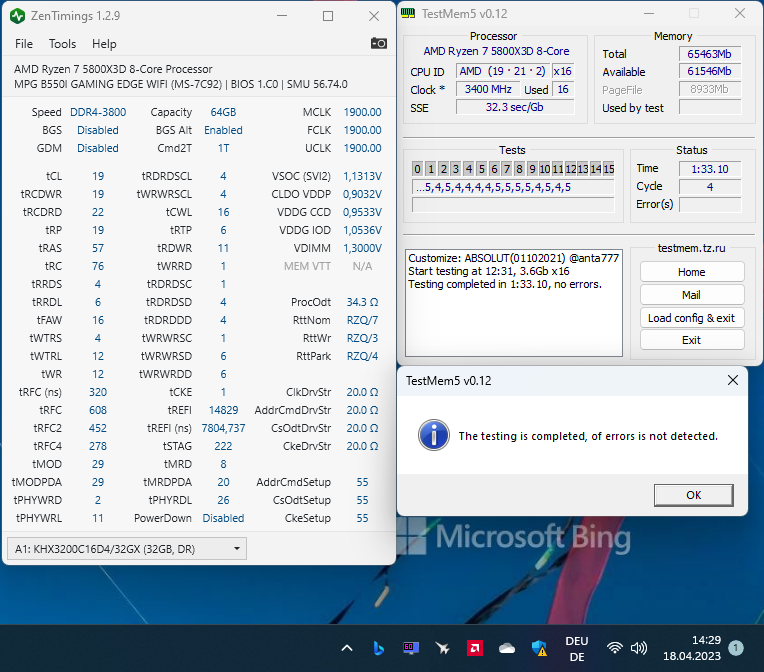This screenshot has width=764, height=672.
Task: Open the Help menu in ZenTimings
Action: point(104,44)
